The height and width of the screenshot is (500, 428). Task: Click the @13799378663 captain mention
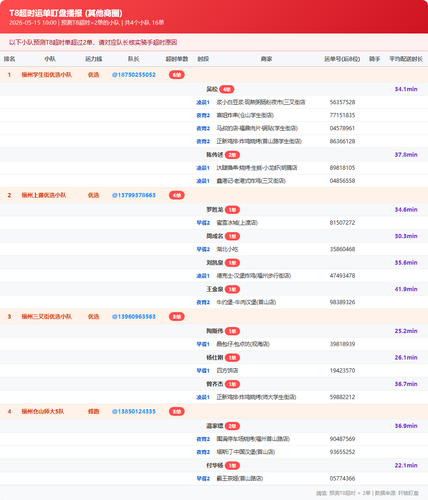134,195
